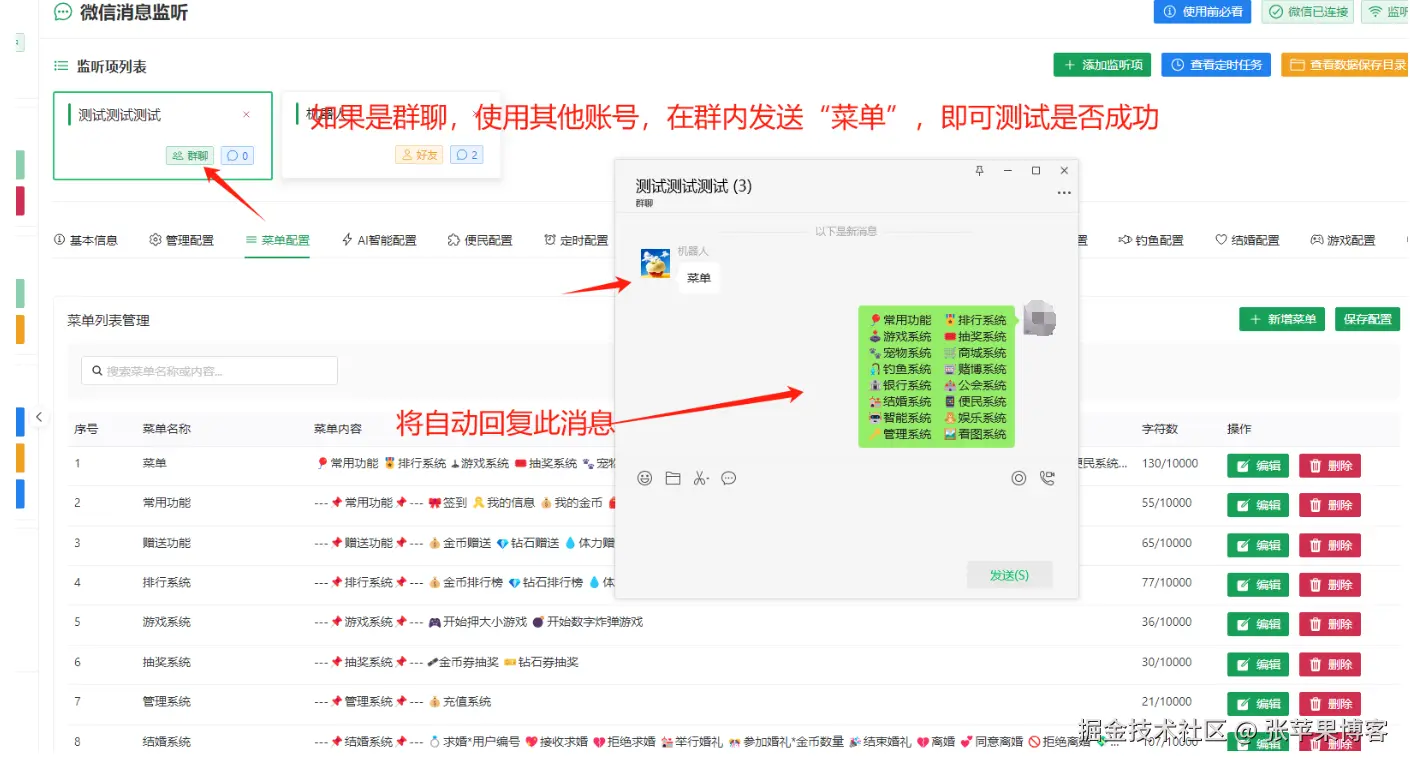Click 保存配置 button
The height and width of the screenshot is (766, 1410).
point(1367,319)
